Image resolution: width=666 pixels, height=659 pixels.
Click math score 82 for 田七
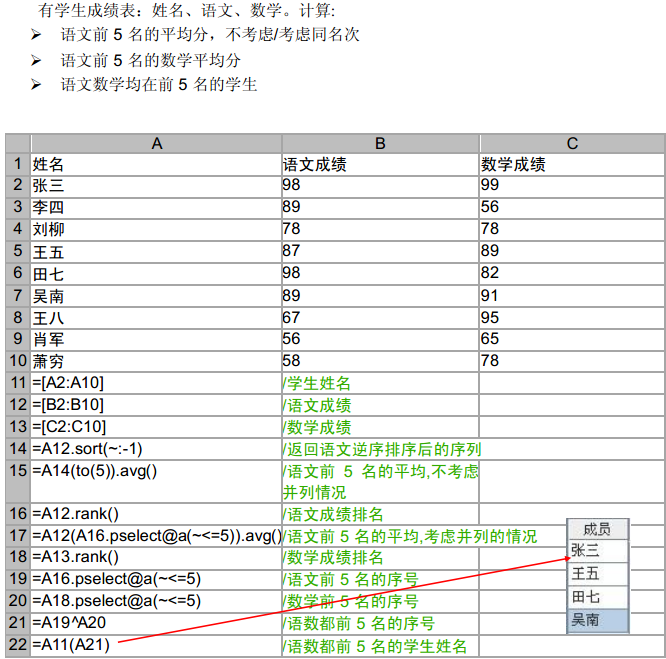tap(572, 274)
